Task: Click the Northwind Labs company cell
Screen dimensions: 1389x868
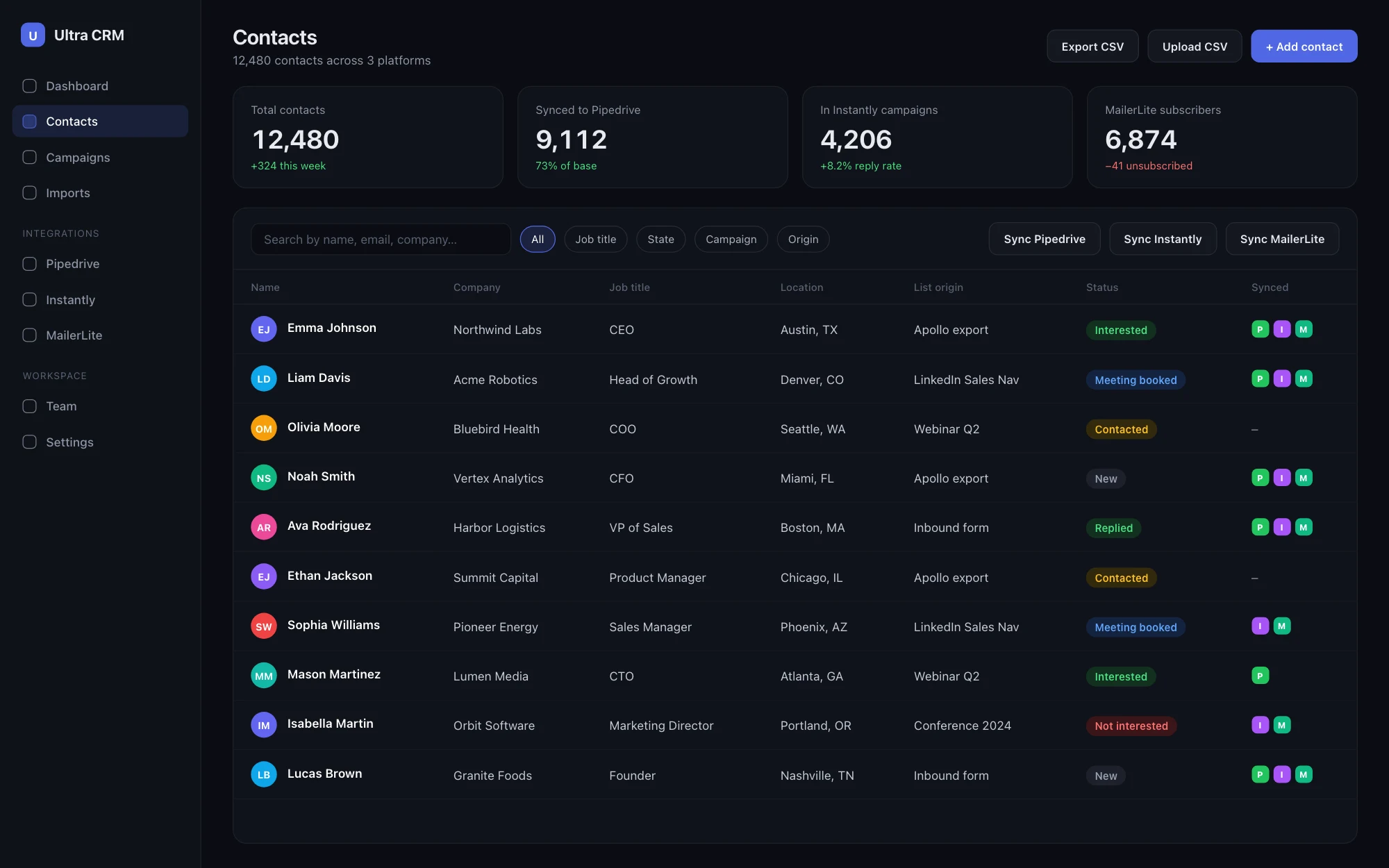Action: [497, 330]
